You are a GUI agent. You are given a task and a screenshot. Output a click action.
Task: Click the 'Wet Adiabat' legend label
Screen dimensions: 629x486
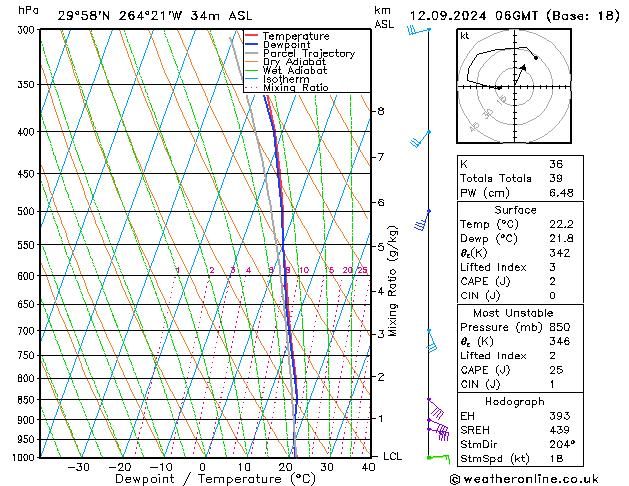pos(295,70)
